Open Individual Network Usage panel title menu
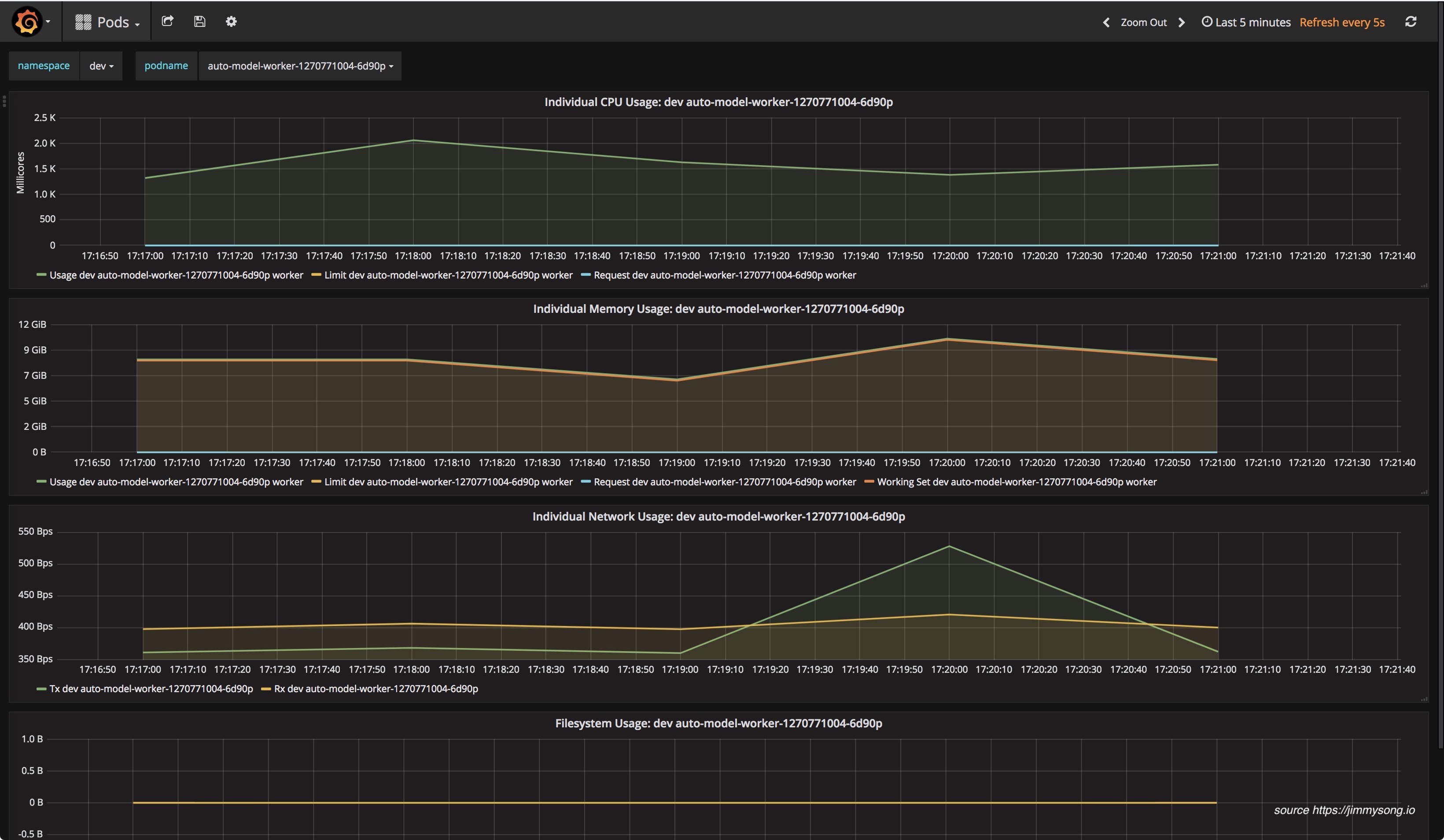 718,517
